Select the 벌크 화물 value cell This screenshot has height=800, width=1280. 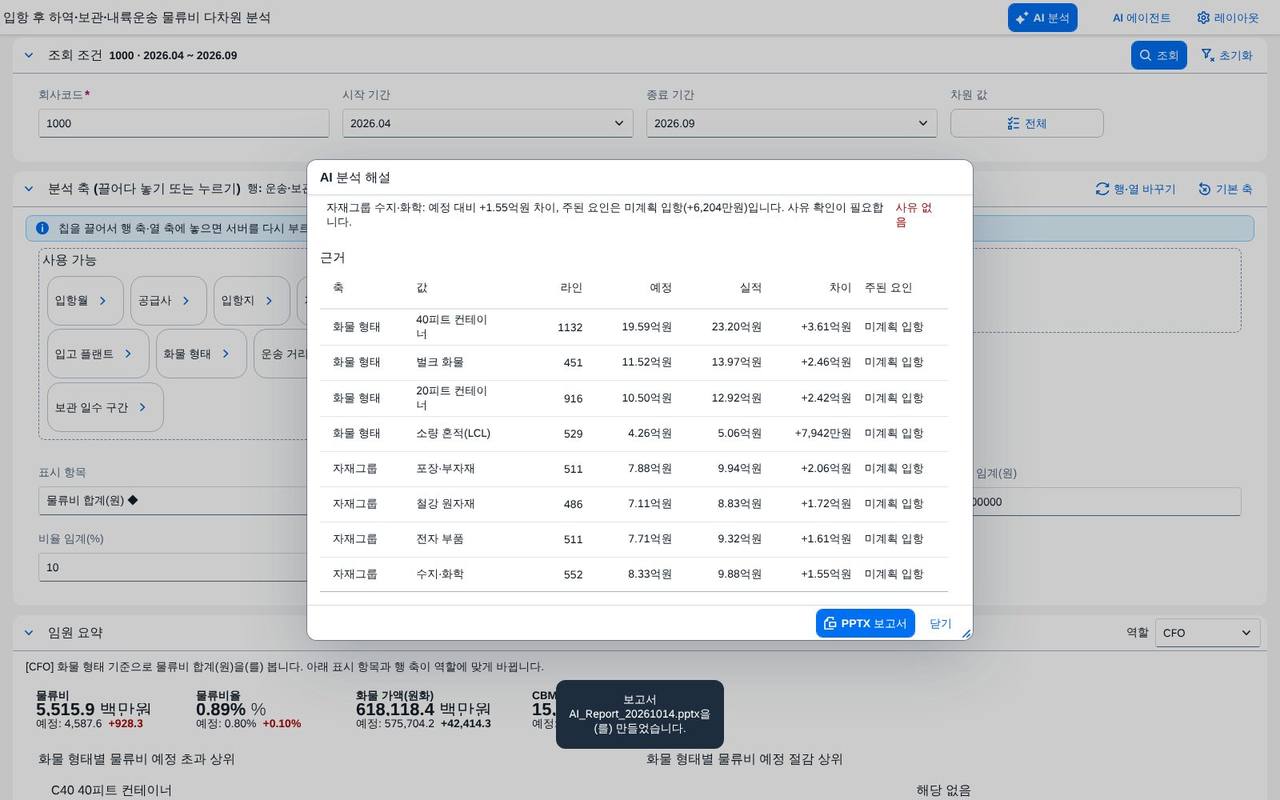pyautogui.click(x=440, y=362)
